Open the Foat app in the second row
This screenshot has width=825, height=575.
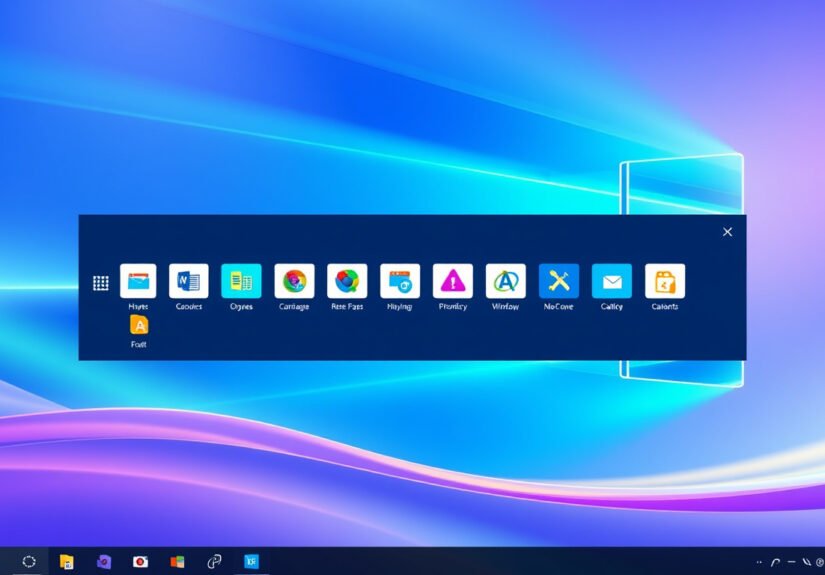coord(139,325)
